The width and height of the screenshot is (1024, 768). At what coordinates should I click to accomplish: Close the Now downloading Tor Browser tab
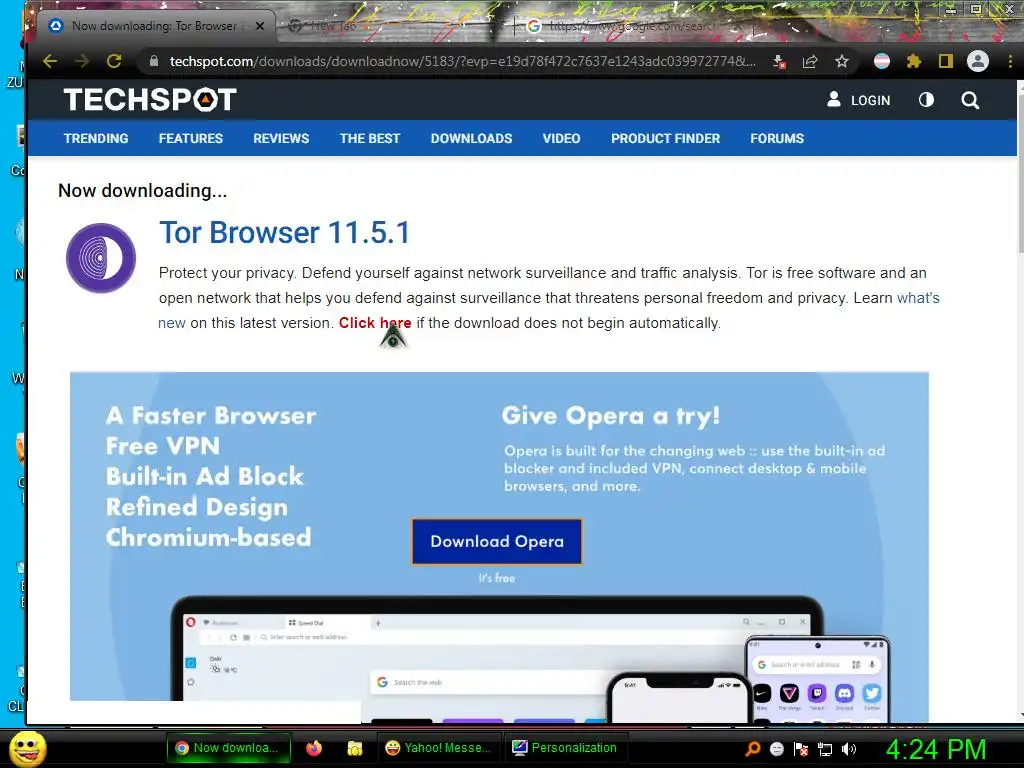259,26
